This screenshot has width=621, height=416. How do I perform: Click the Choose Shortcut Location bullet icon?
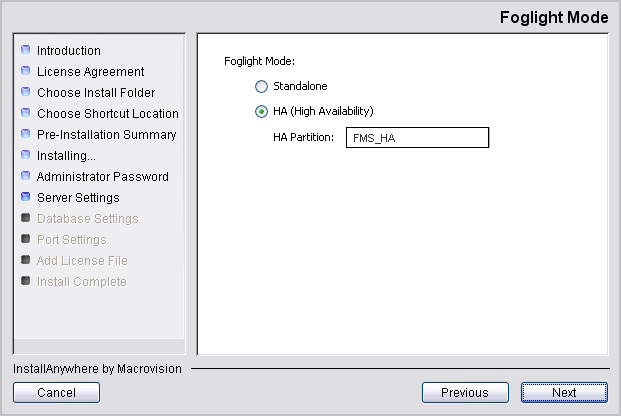pos(26,113)
